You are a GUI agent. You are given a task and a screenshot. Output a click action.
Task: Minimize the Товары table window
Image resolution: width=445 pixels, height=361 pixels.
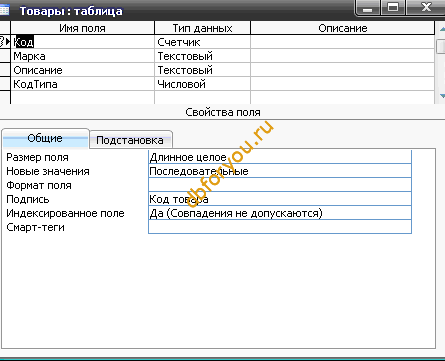[368, 9]
